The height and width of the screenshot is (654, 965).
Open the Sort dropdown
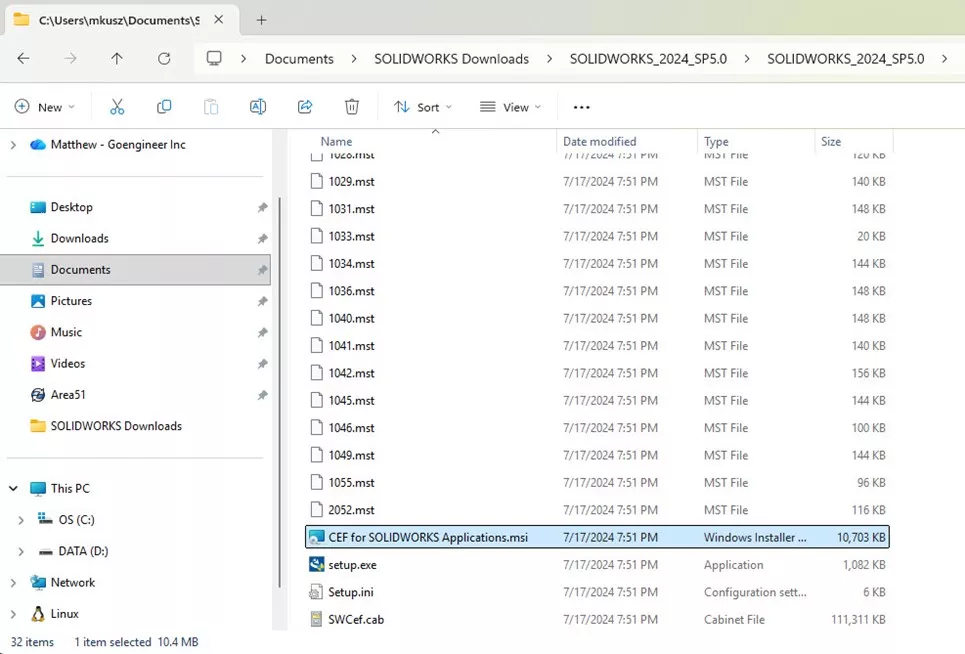pyautogui.click(x=422, y=106)
